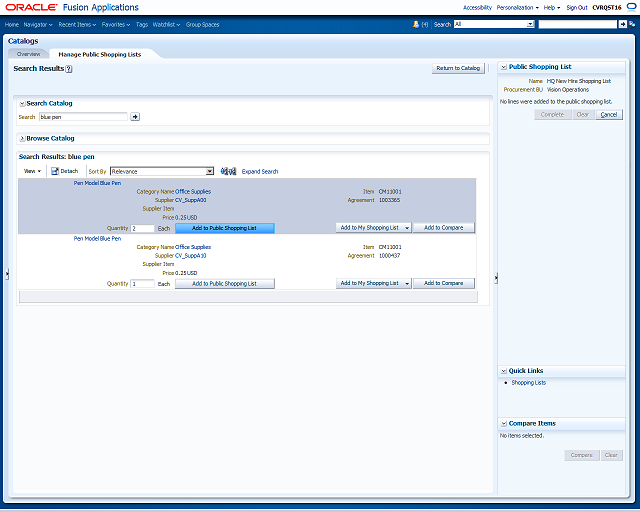Open the Watchlist menu
The image size is (640, 512).
pyautogui.click(x=166, y=24)
